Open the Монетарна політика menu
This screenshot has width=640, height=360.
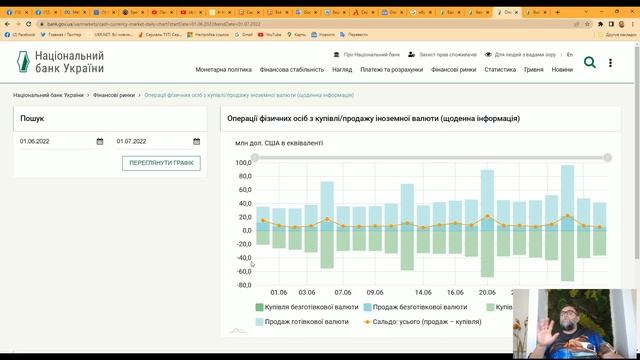[223, 69]
